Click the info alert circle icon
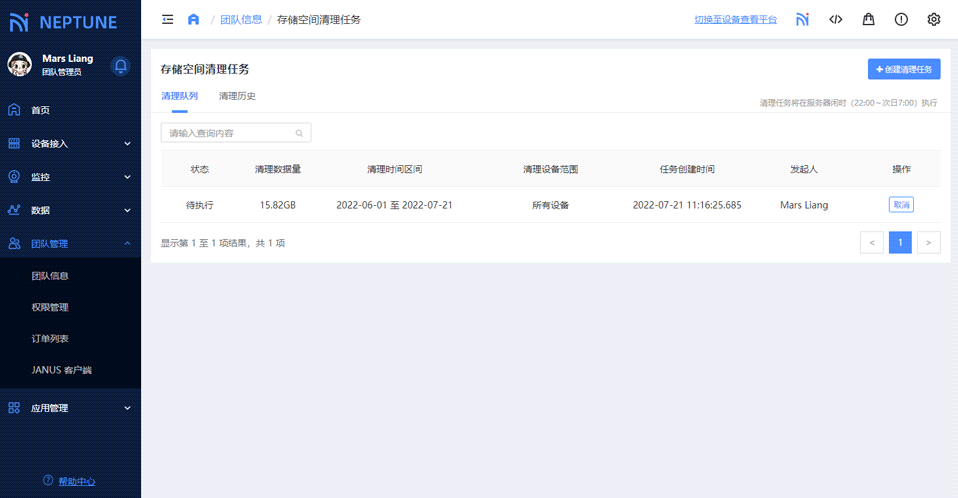 [901, 19]
